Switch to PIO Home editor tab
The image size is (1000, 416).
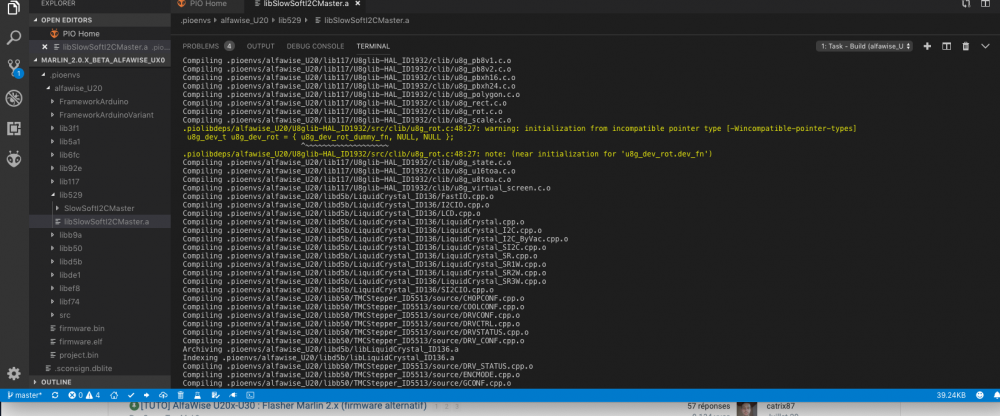(207, 4)
